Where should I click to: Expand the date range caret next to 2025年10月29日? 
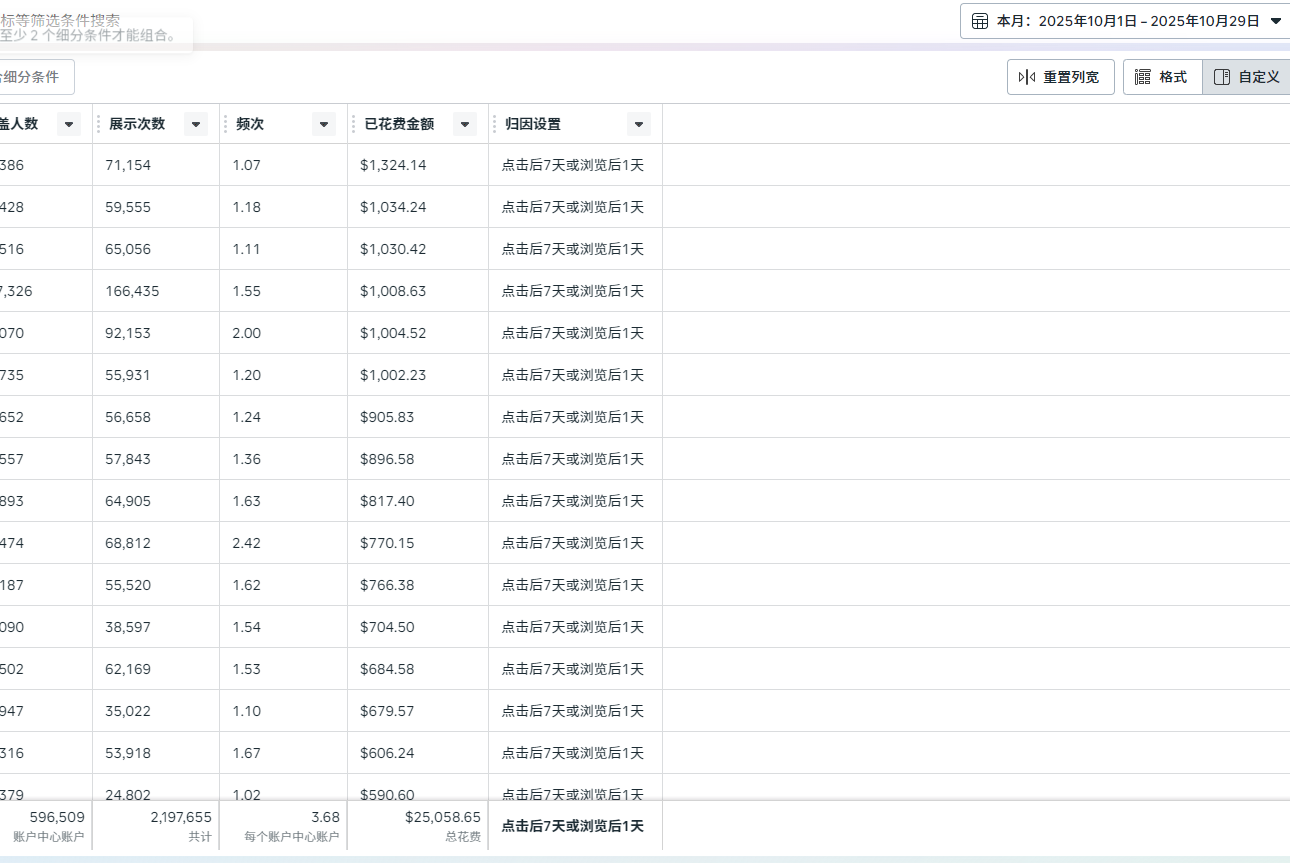coord(1275,21)
